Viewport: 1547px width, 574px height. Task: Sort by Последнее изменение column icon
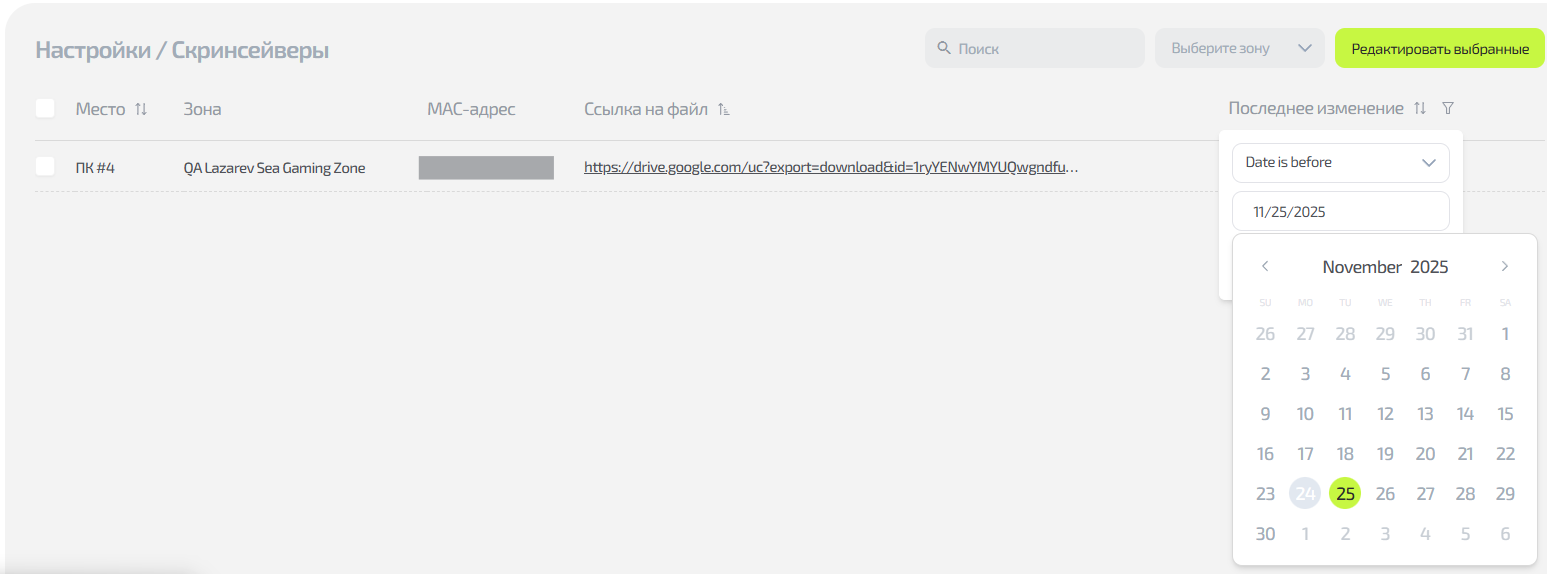pyautogui.click(x=1420, y=108)
